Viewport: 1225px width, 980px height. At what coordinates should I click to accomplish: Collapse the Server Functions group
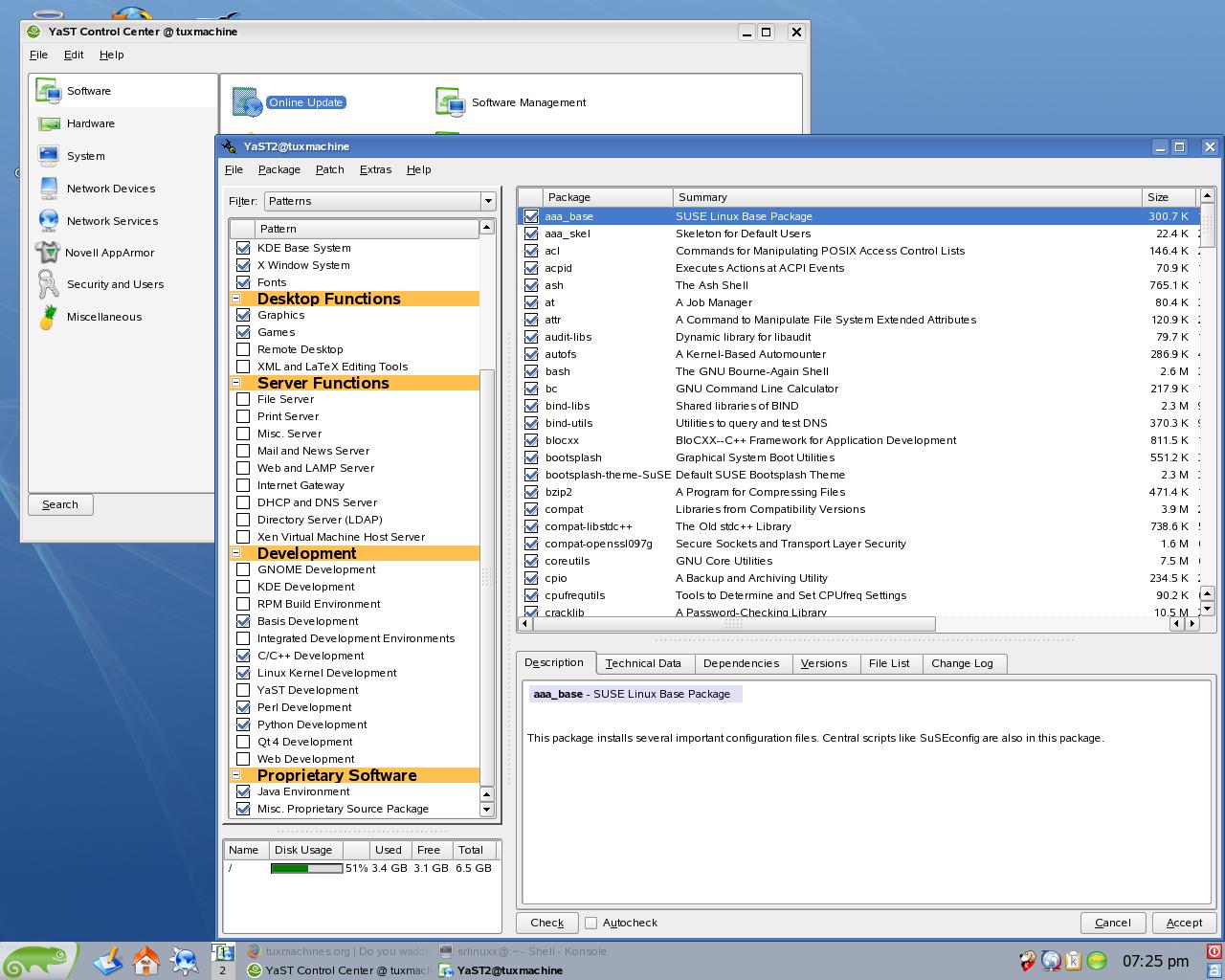[x=236, y=383]
